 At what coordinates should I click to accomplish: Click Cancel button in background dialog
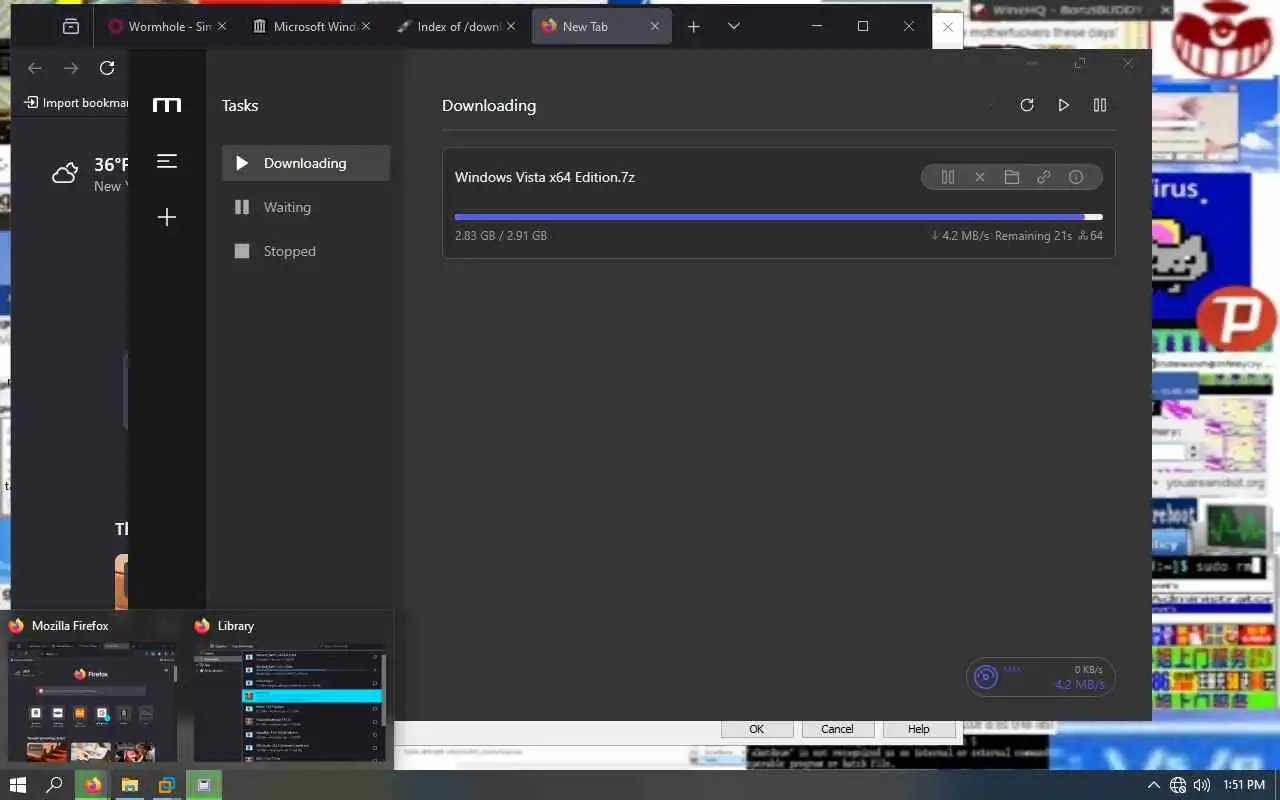(838, 729)
